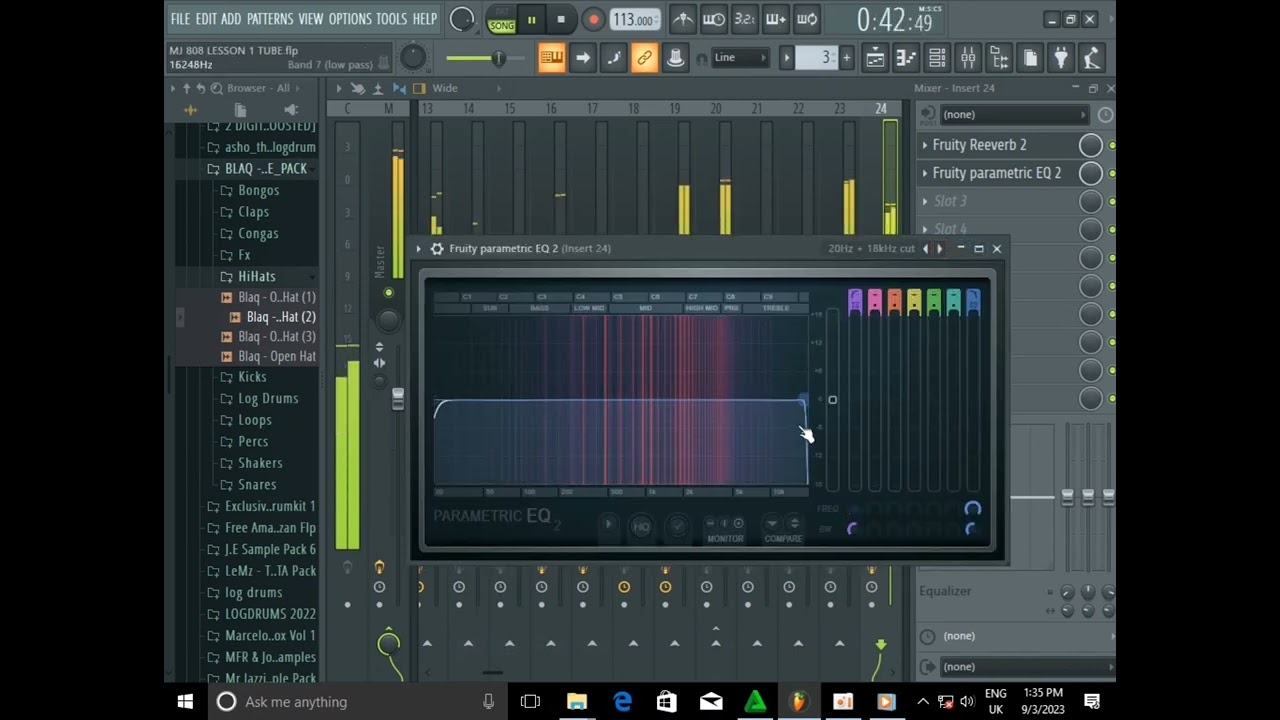Viewport: 1280px width, 720px height.
Task: Open the Piano roll window icon
Action: (906, 58)
